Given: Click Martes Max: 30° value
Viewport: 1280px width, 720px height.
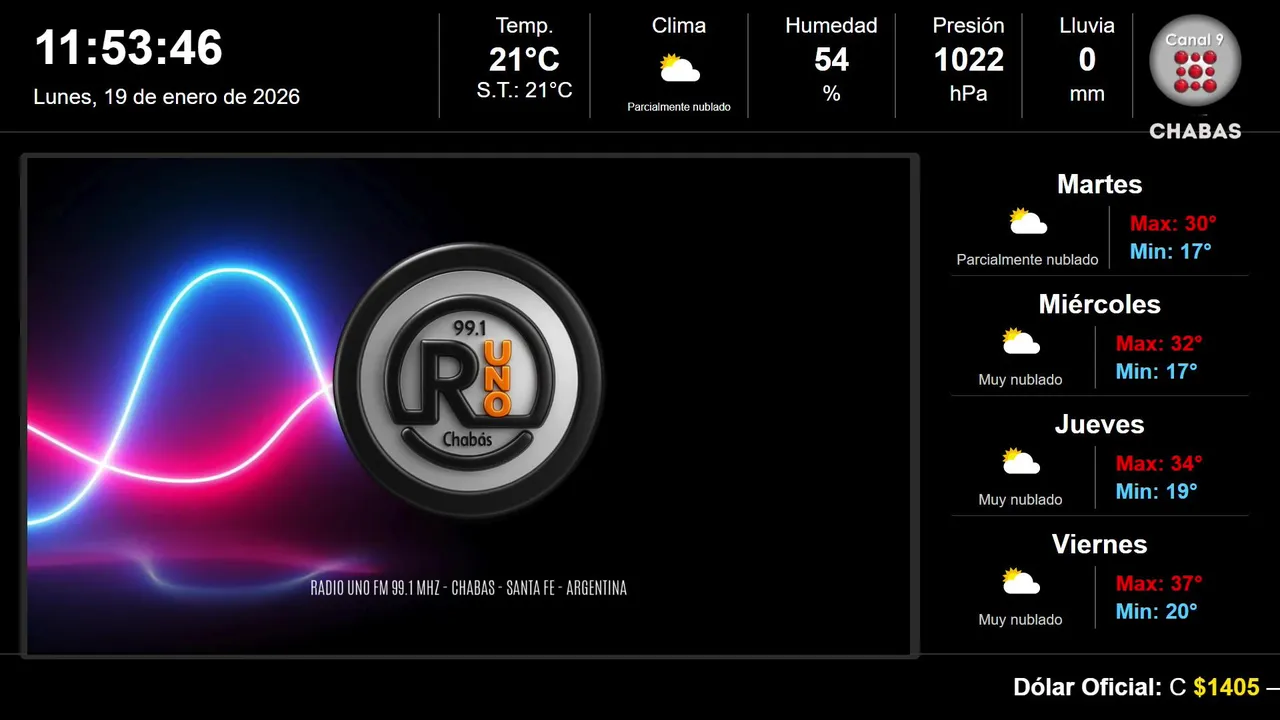Looking at the screenshot, I should coord(1173,224).
